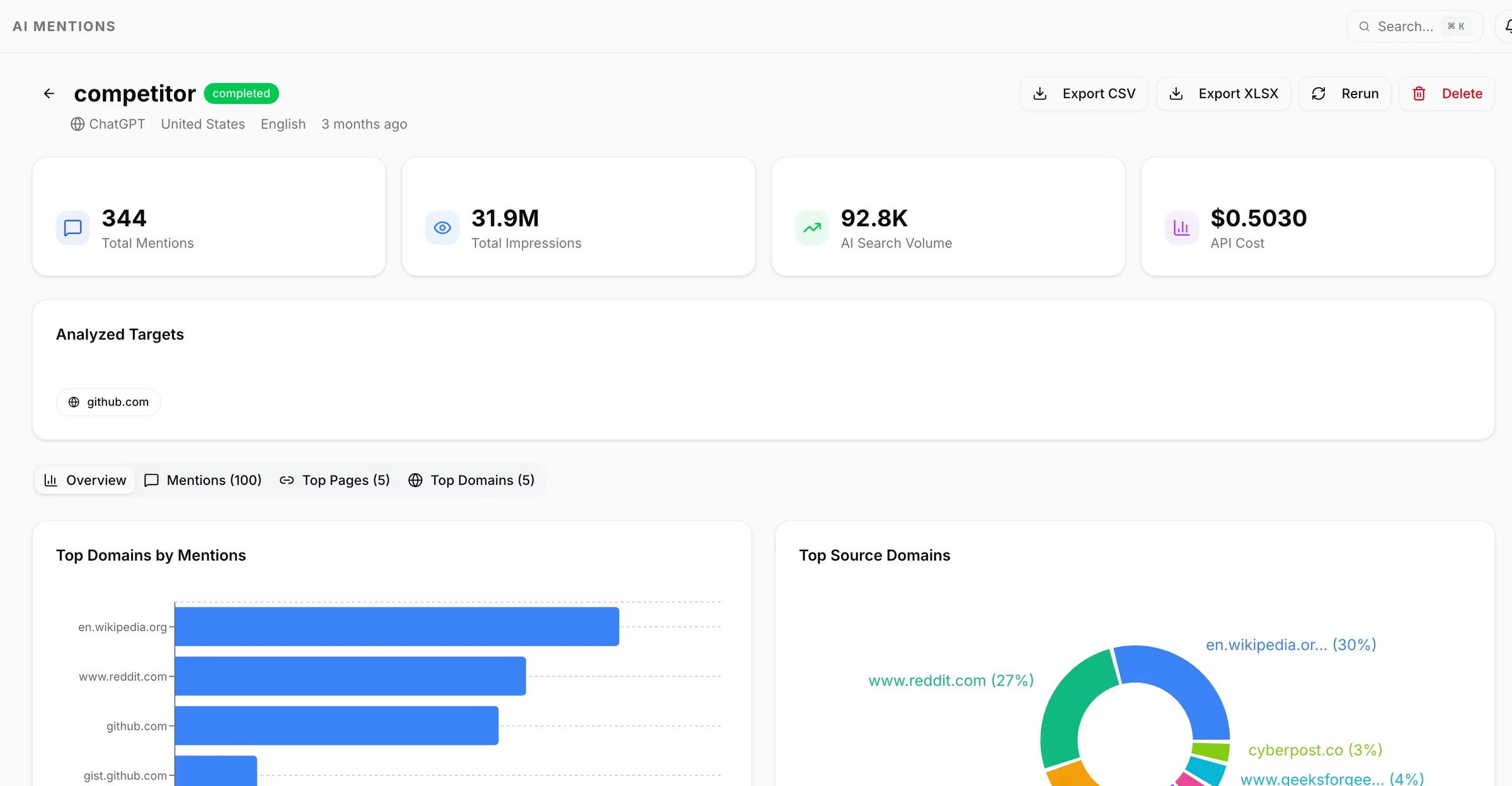Click the gist.github.com bar in chart
The width and height of the screenshot is (1512, 786).
(216, 771)
